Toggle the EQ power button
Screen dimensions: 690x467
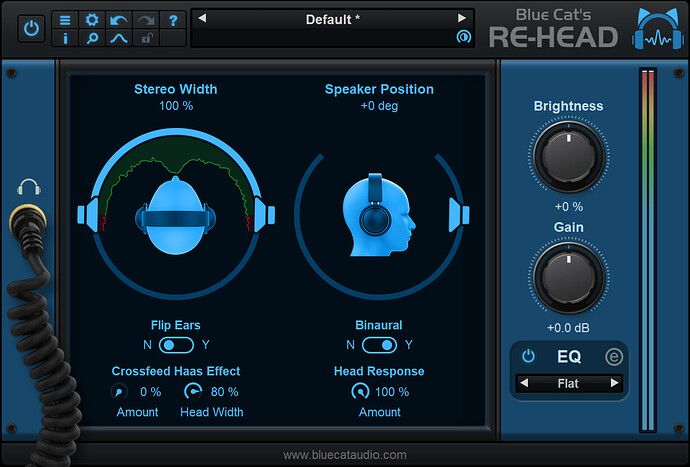[528, 356]
